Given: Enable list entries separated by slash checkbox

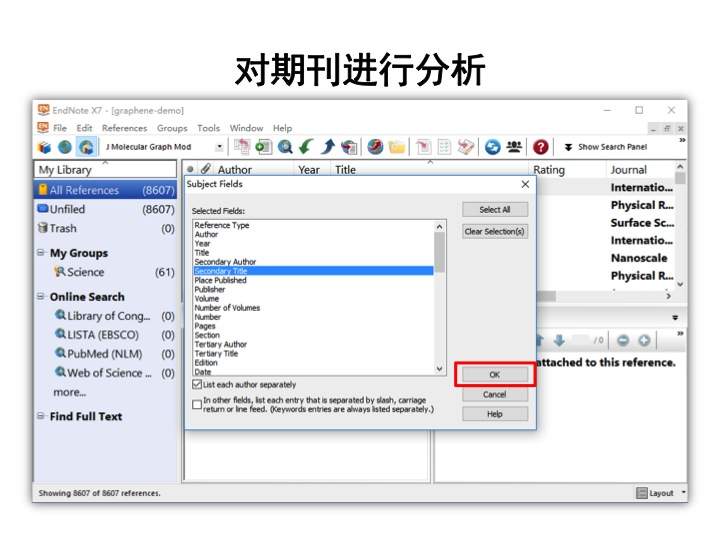Looking at the screenshot, I should 197,405.
